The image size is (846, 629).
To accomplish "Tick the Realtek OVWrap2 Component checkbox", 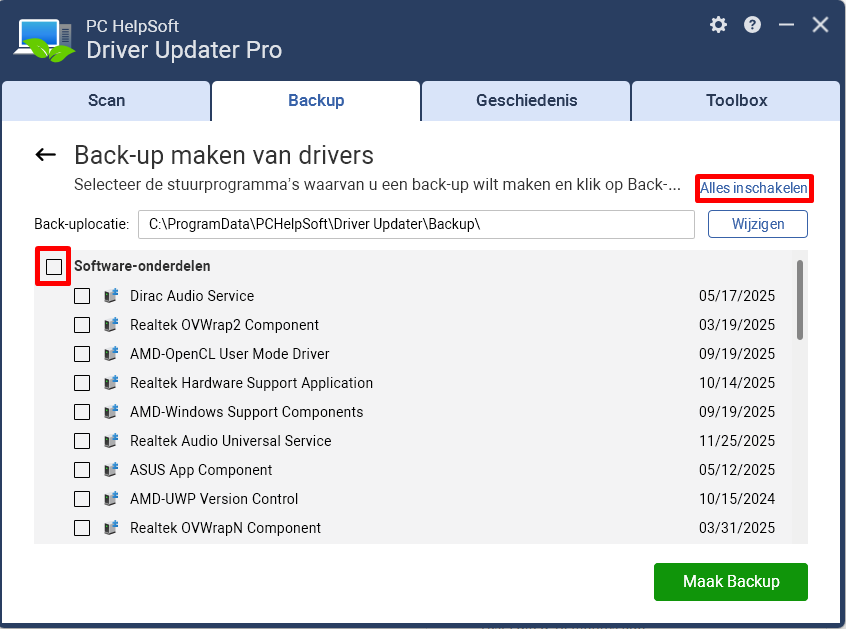I will [82, 325].
